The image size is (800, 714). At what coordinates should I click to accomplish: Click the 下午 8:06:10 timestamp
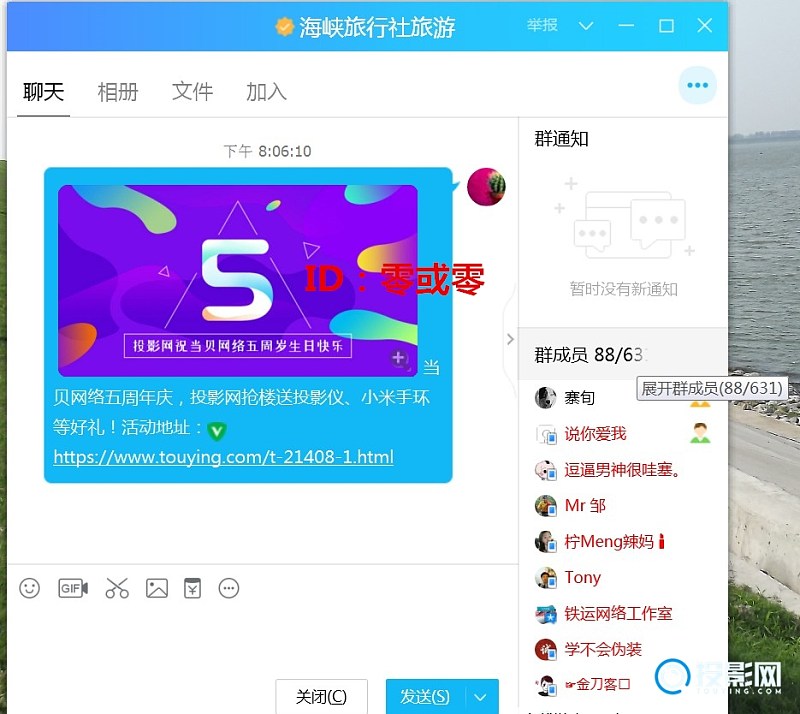click(267, 151)
